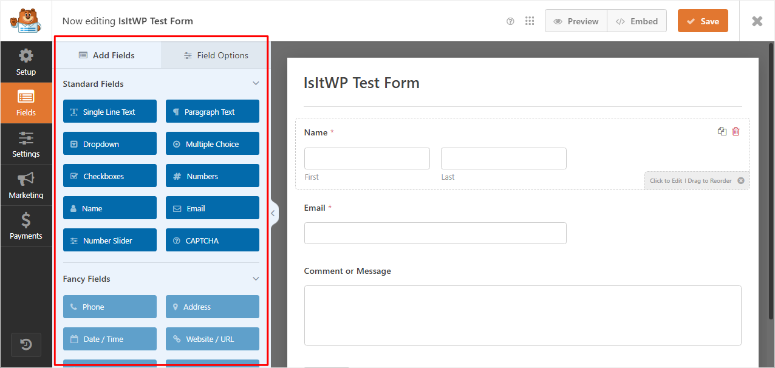Viewport: 775px width, 368px height.
Task: Click the Last name input box
Action: pos(504,159)
